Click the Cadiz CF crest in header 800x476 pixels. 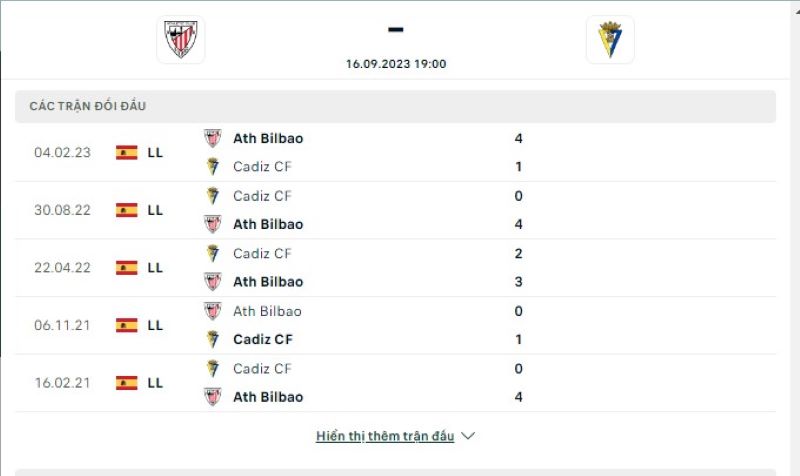609,39
